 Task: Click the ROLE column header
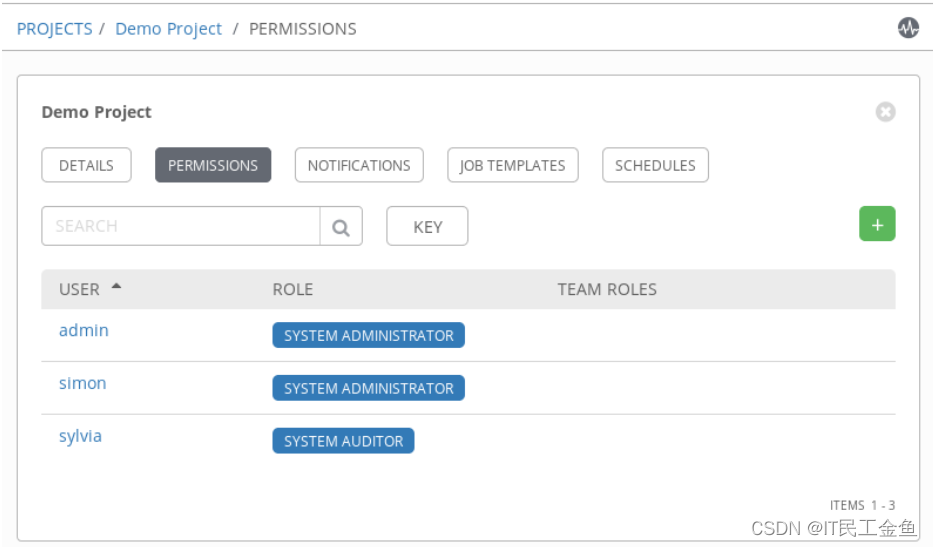[x=293, y=289]
